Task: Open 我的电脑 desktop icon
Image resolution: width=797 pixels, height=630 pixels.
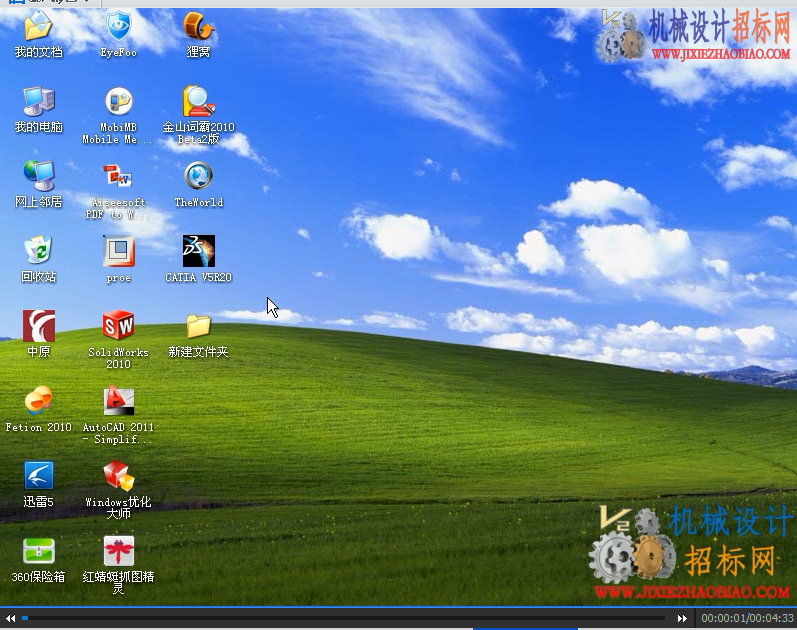Action: pyautogui.click(x=38, y=101)
